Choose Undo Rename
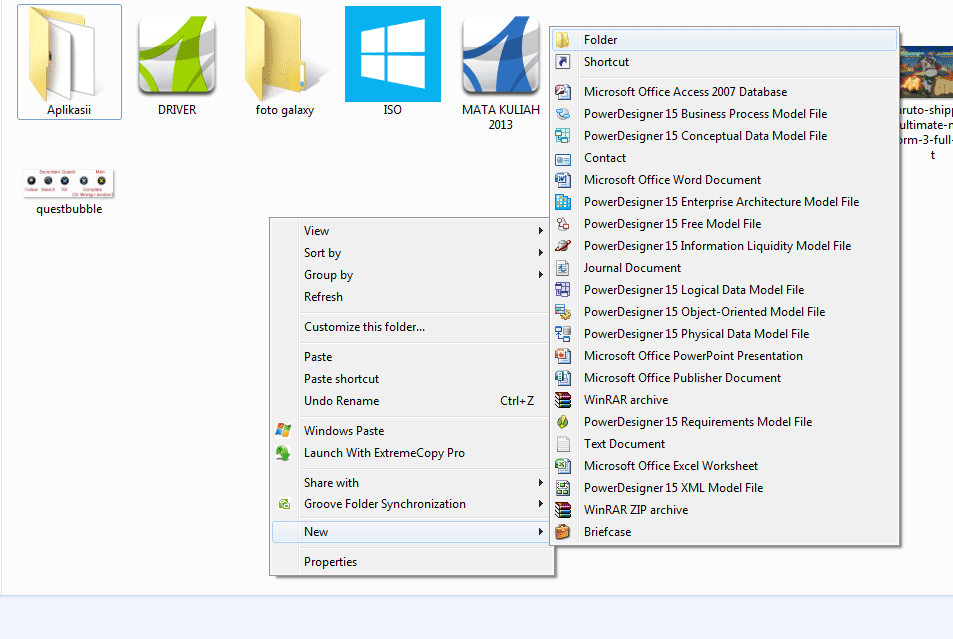 tap(411, 401)
